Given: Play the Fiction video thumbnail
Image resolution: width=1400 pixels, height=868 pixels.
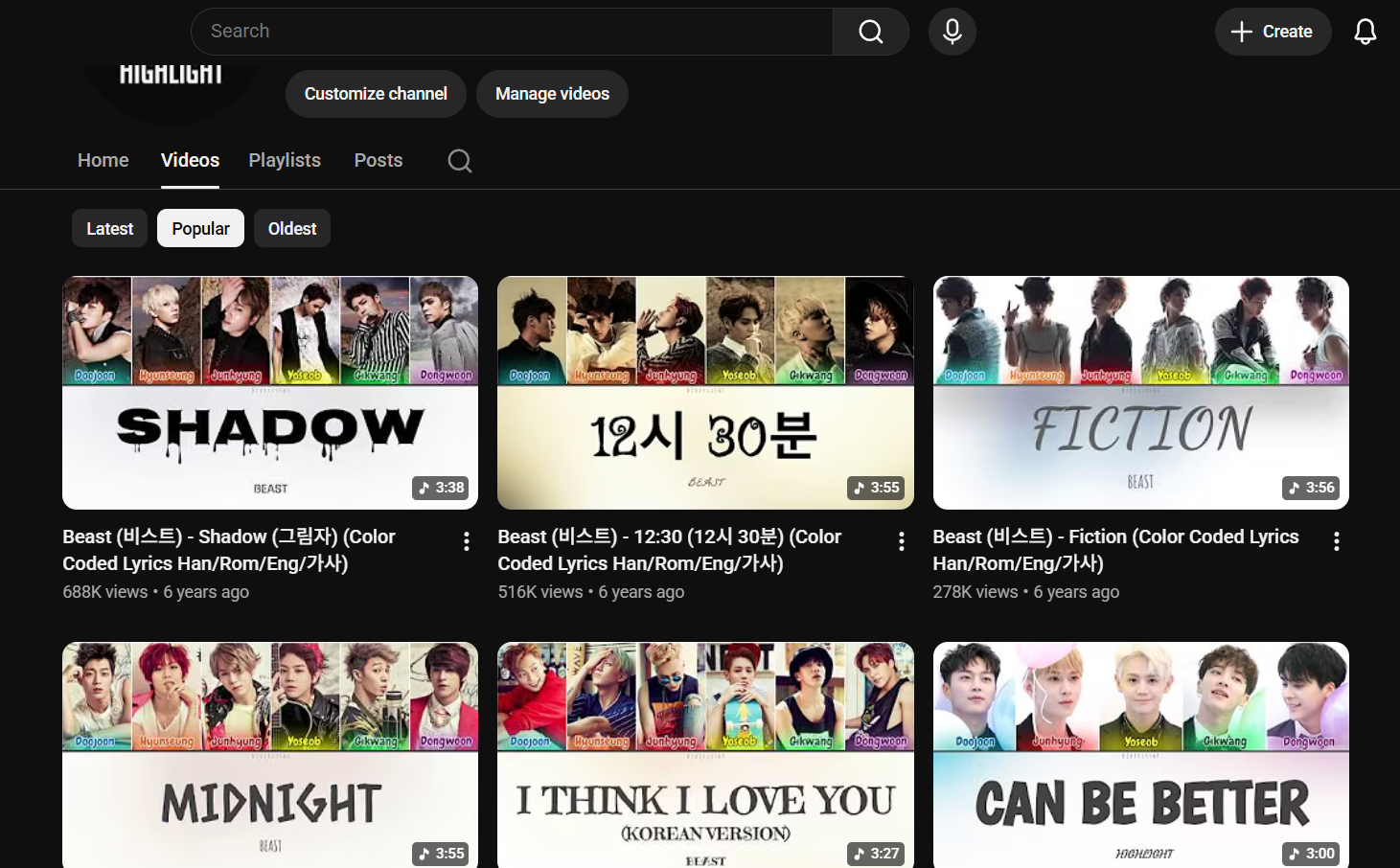Looking at the screenshot, I should (1141, 393).
